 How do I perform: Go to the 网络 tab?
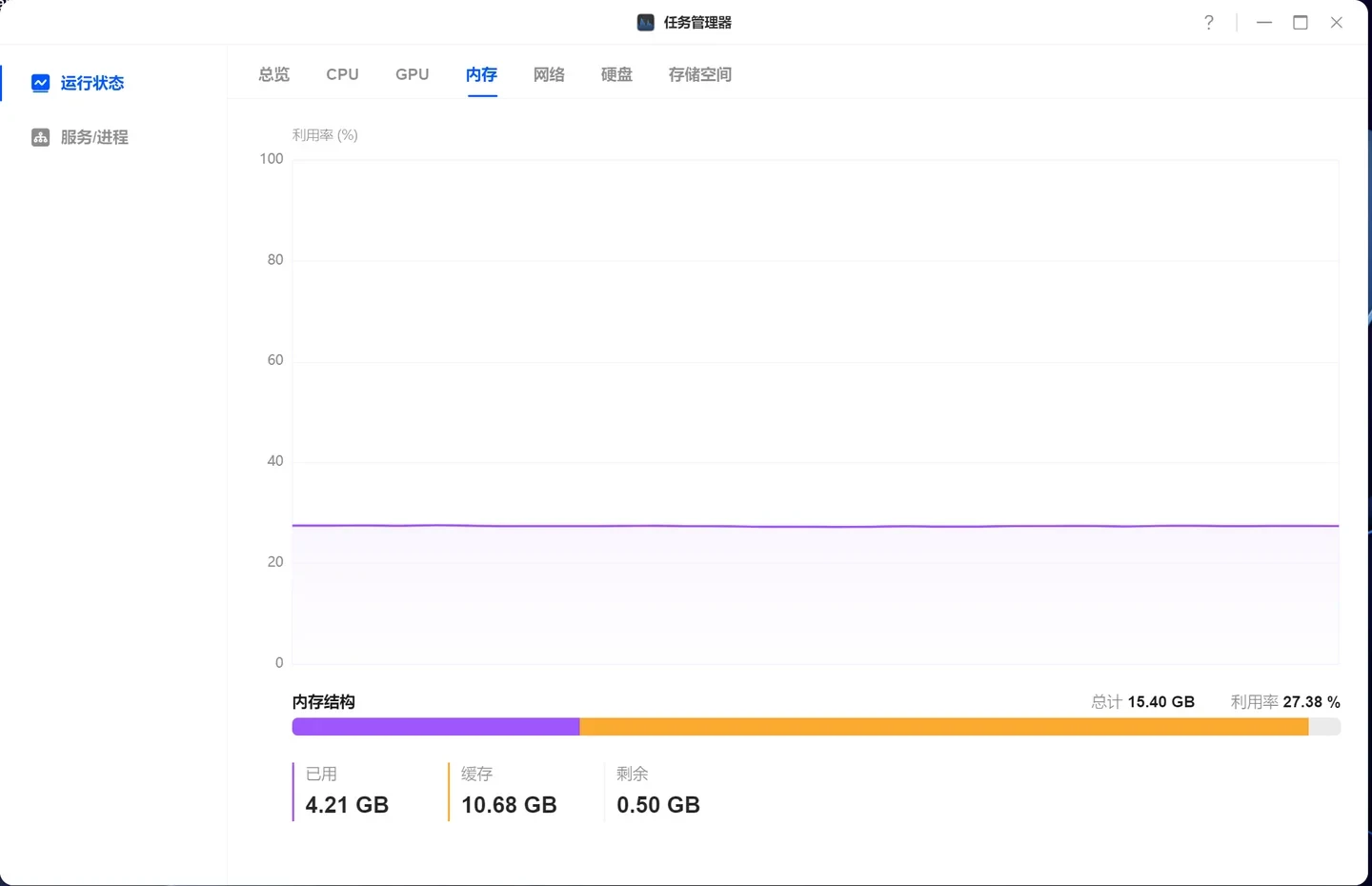(x=550, y=74)
